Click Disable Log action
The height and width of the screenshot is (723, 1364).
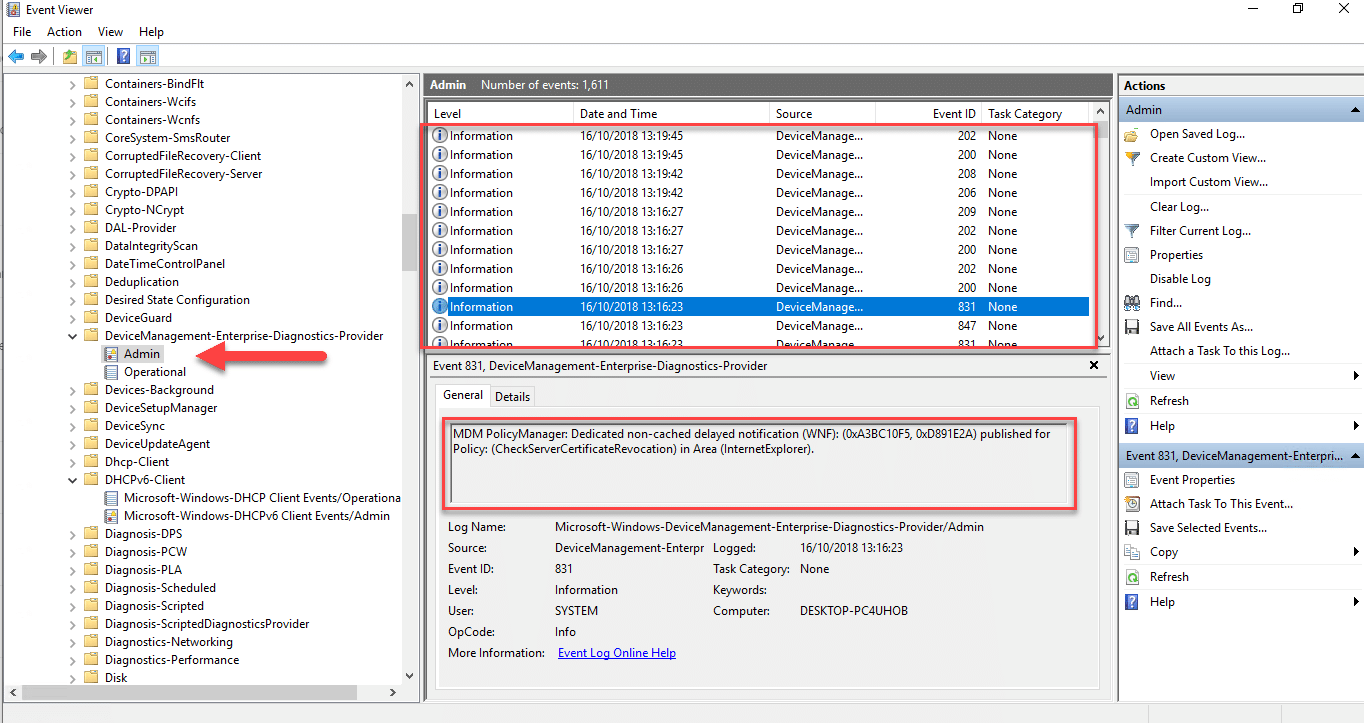(1180, 279)
